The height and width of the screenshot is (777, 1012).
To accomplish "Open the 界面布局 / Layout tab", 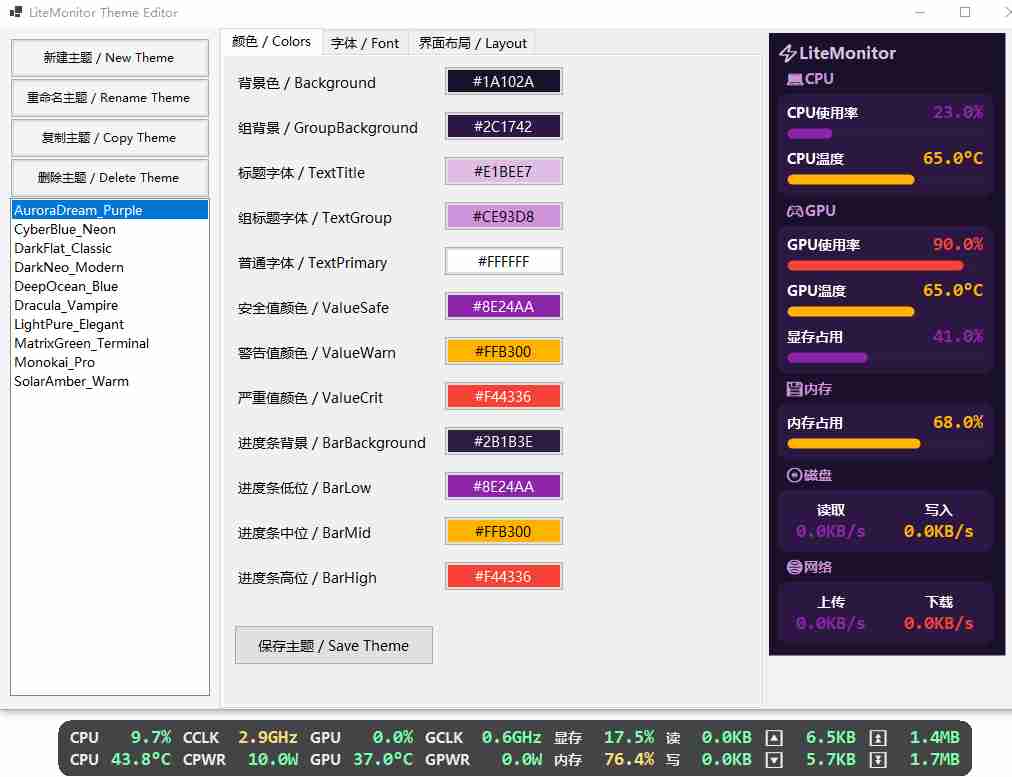I will click(x=471, y=43).
